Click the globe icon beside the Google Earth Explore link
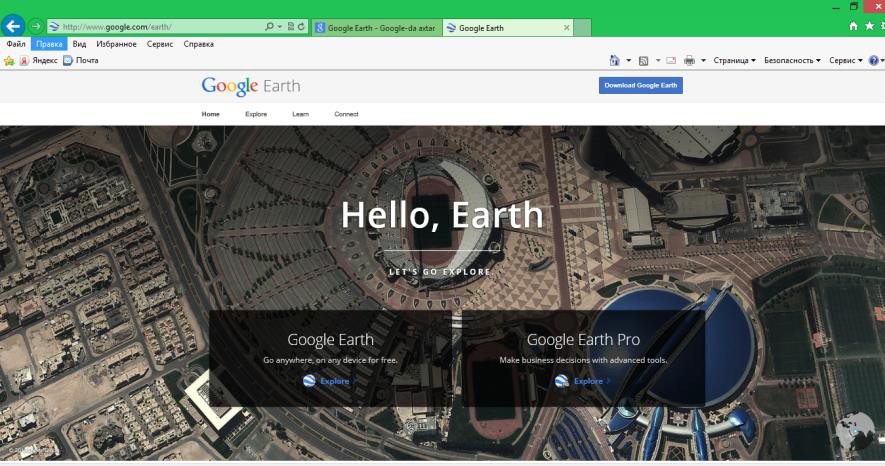 click(309, 381)
